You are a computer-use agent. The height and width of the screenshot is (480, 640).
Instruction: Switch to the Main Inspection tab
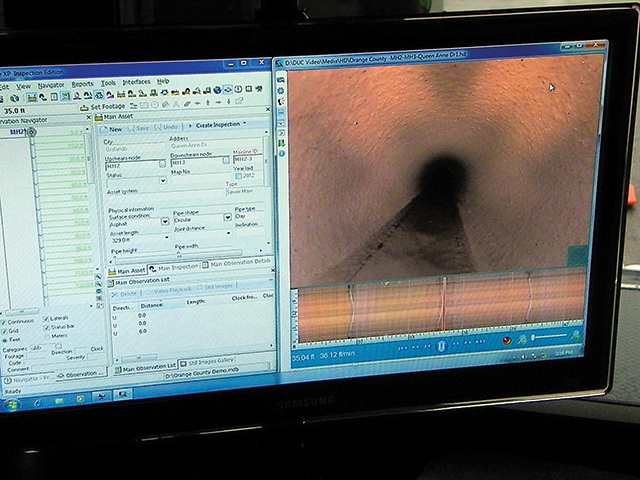176,267
